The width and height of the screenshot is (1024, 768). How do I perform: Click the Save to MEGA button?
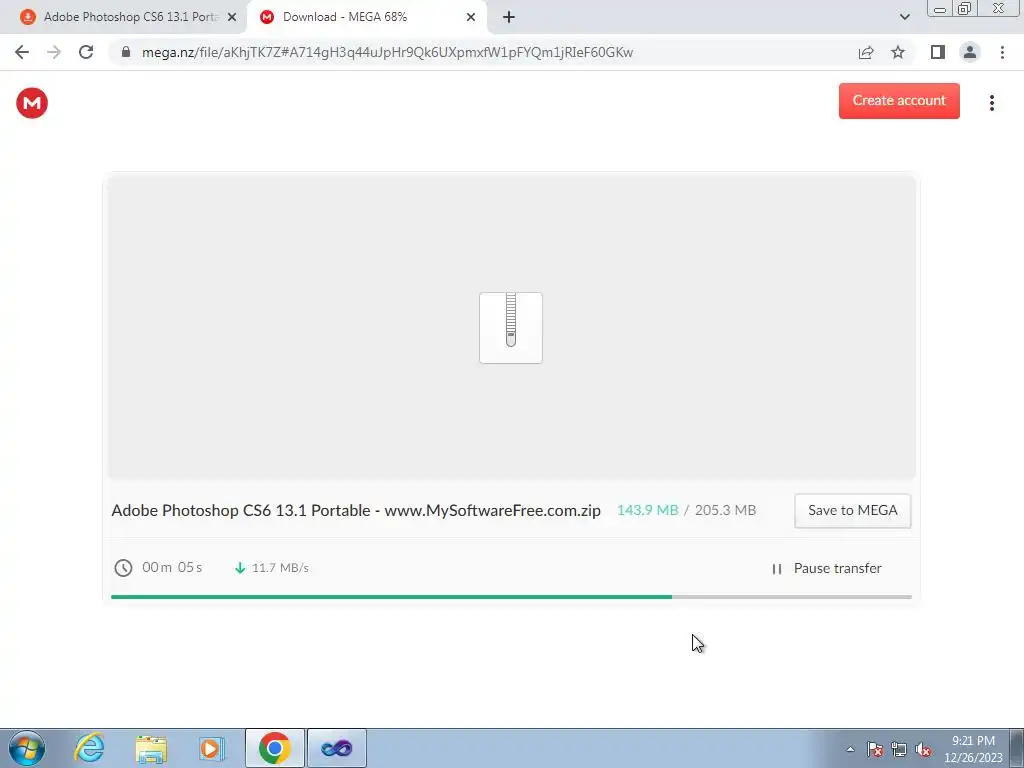pos(853,511)
